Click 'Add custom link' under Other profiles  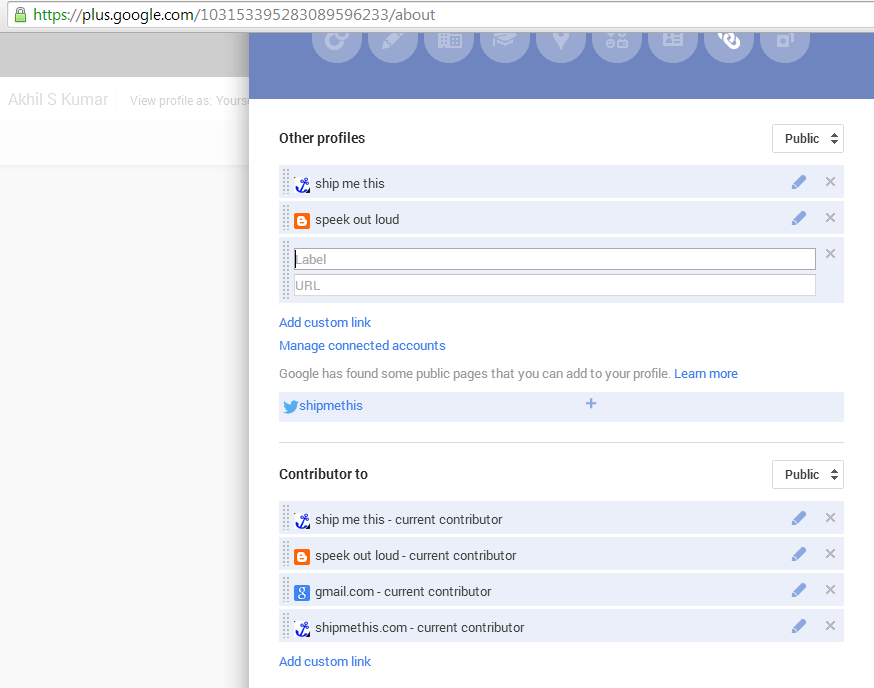click(x=325, y=322)
